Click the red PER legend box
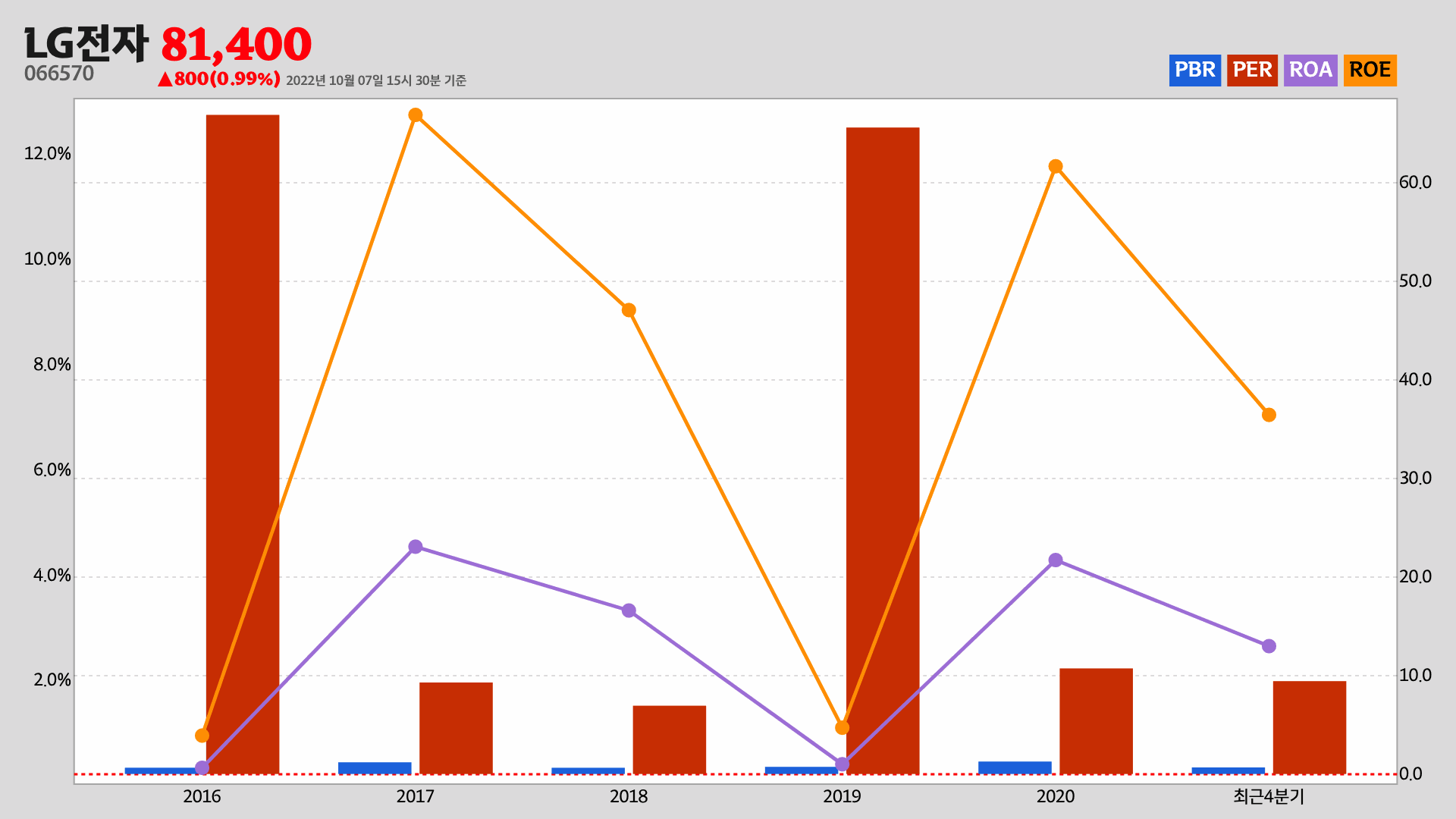The image size is (1456, 819). [x=1252, y=71]
